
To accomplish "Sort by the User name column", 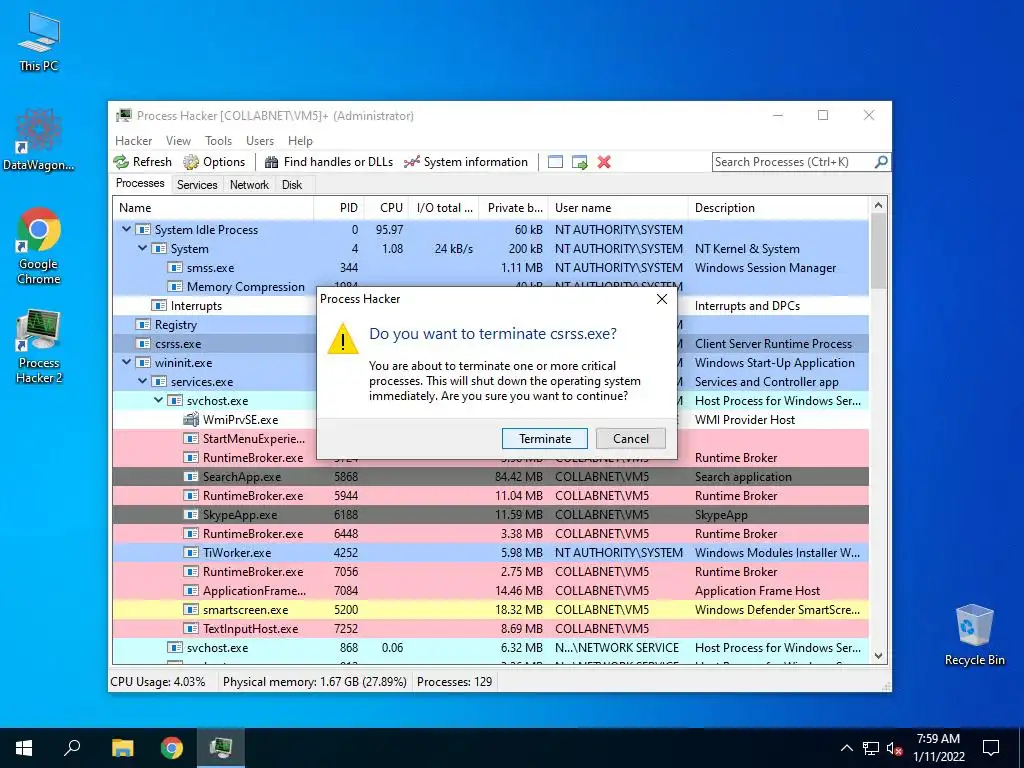I will [618, 208].
